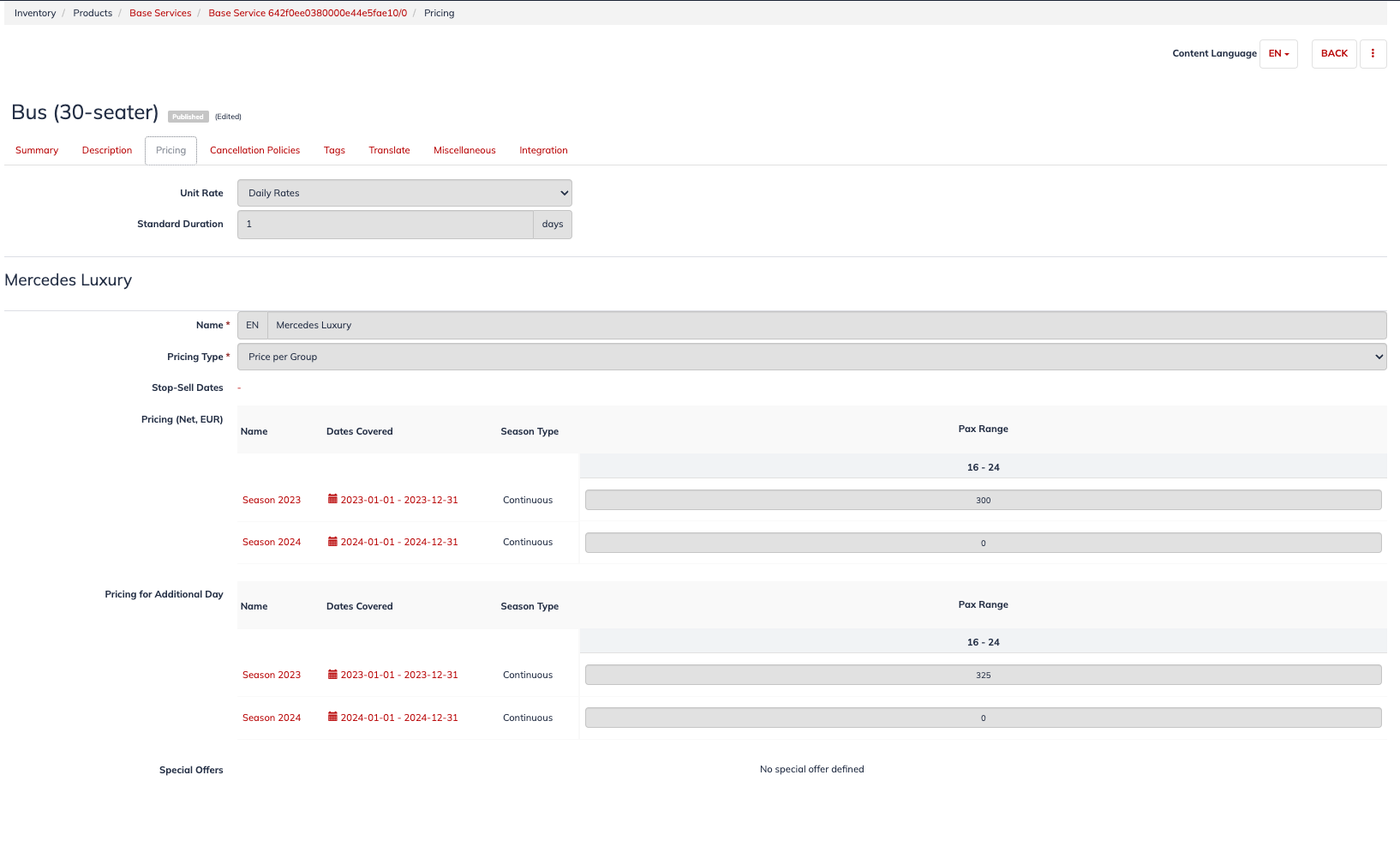The image size is (1400, 847).
Task: Click calendar icon for Season 2024 pricing dates
Action: pyautogui.click(x=332, y=542)
